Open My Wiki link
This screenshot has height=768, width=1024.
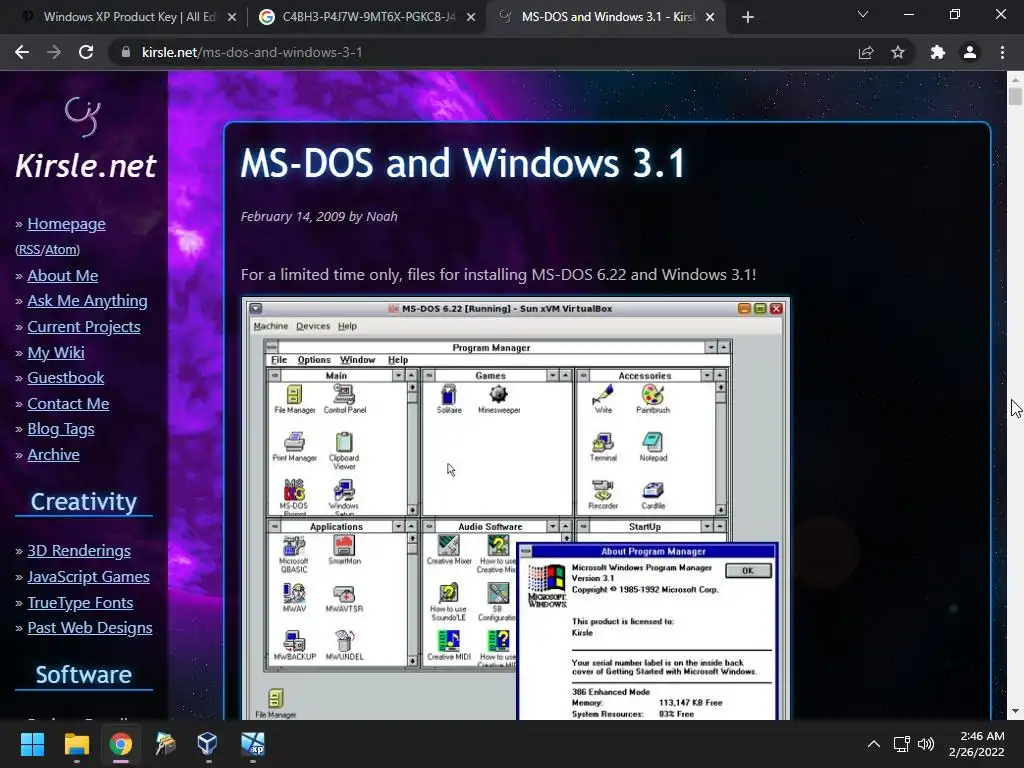pos(56,353)
